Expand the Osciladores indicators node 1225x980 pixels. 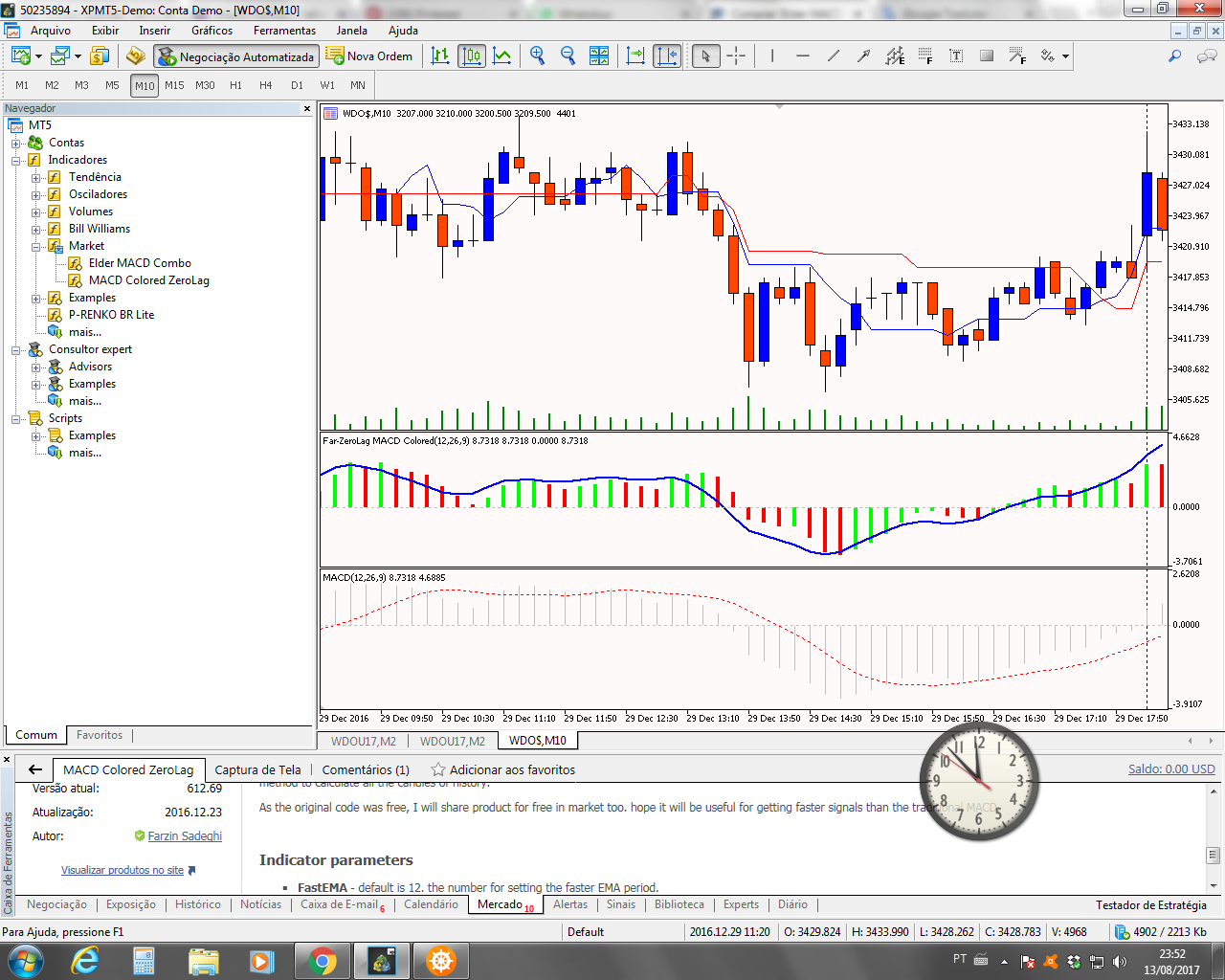(x=35, y=195)
